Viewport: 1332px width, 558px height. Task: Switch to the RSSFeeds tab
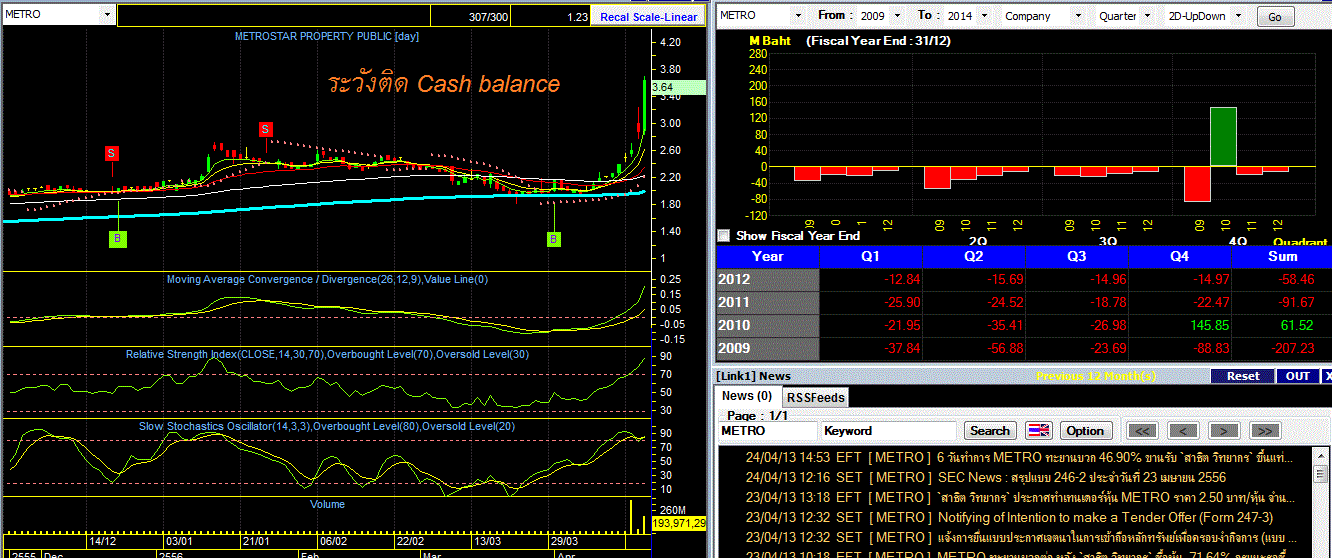pos(816,397)
